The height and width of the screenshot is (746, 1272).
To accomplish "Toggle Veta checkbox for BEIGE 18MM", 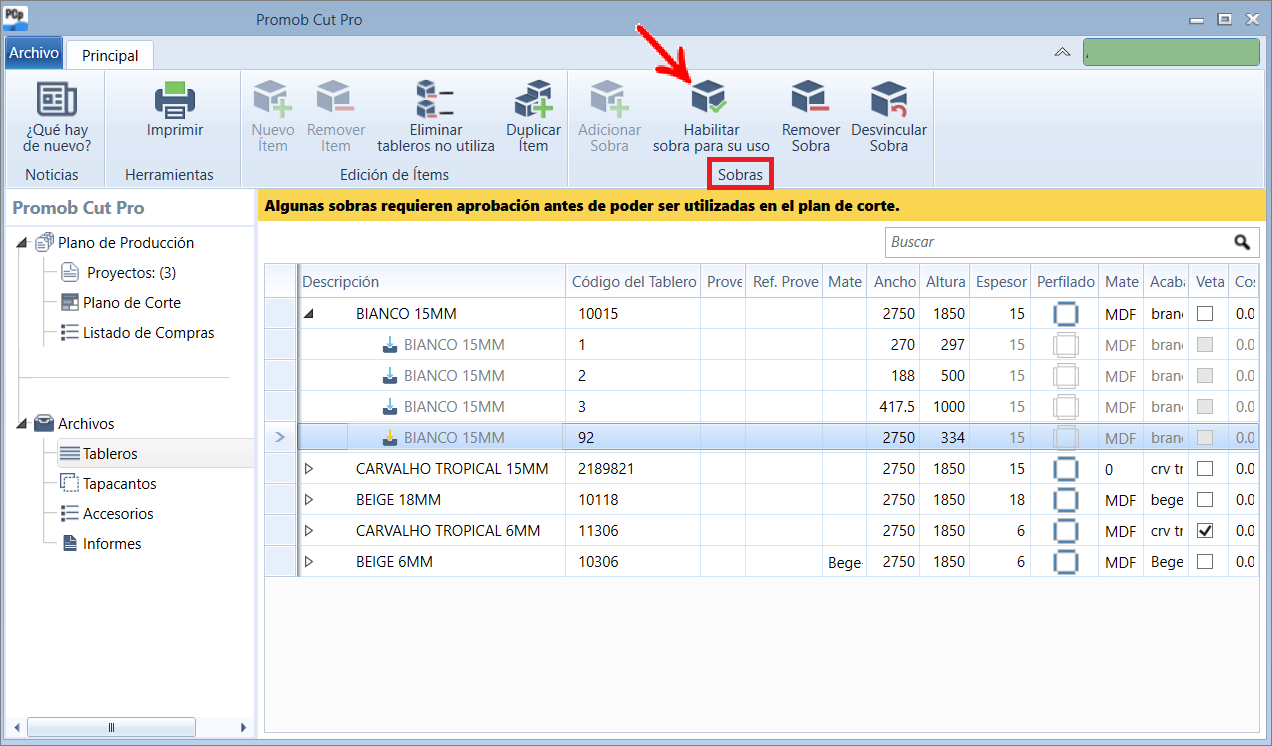I will pyautogui.click(x=1205, y=499).
